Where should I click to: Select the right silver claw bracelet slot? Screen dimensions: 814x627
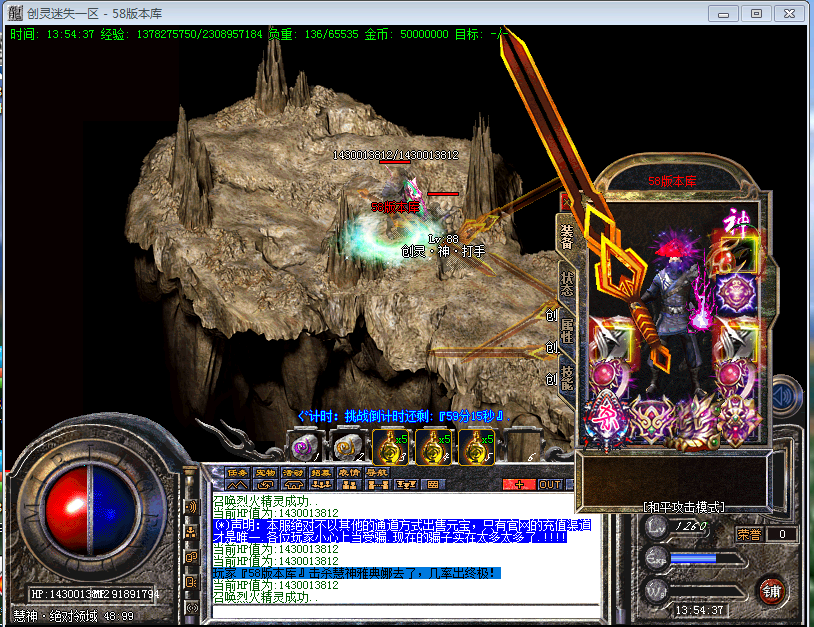736,339
